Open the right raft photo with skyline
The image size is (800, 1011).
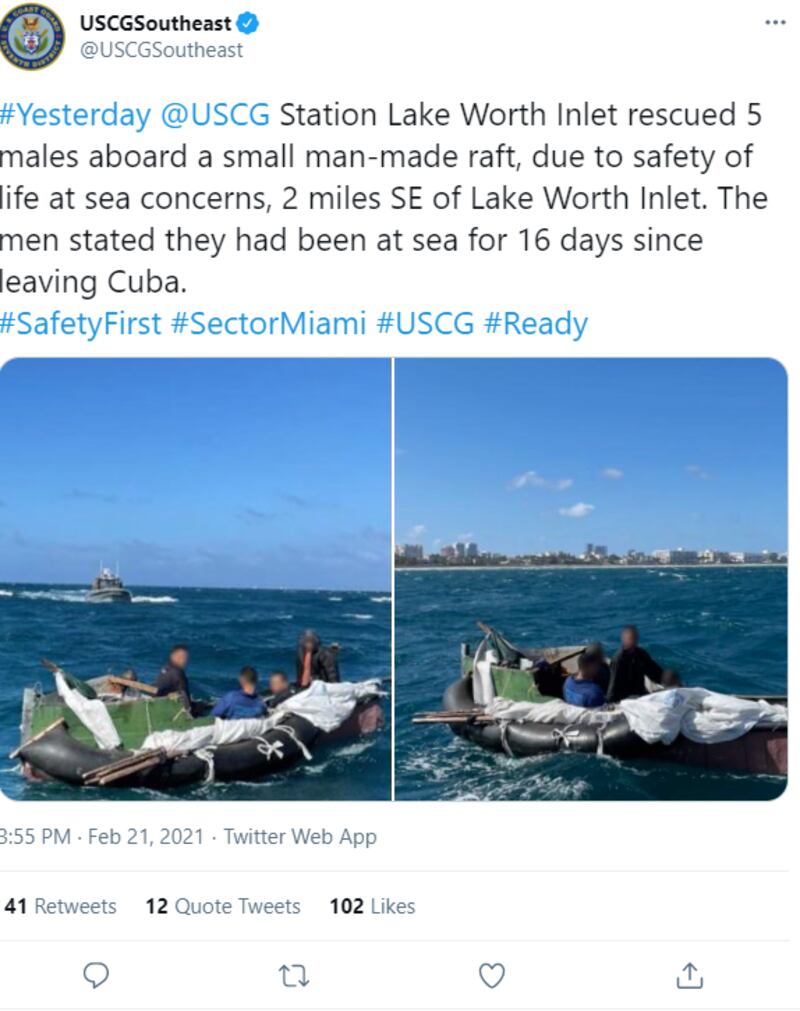point(591,578)
